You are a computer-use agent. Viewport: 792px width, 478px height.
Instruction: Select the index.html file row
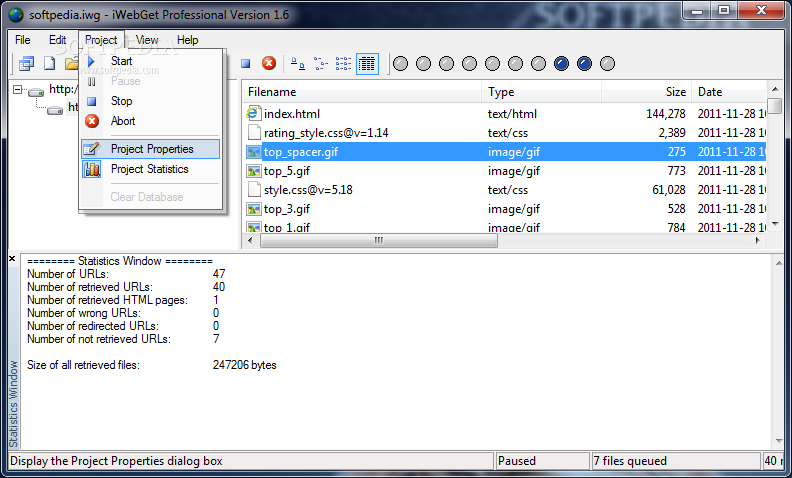click(505, 114)
